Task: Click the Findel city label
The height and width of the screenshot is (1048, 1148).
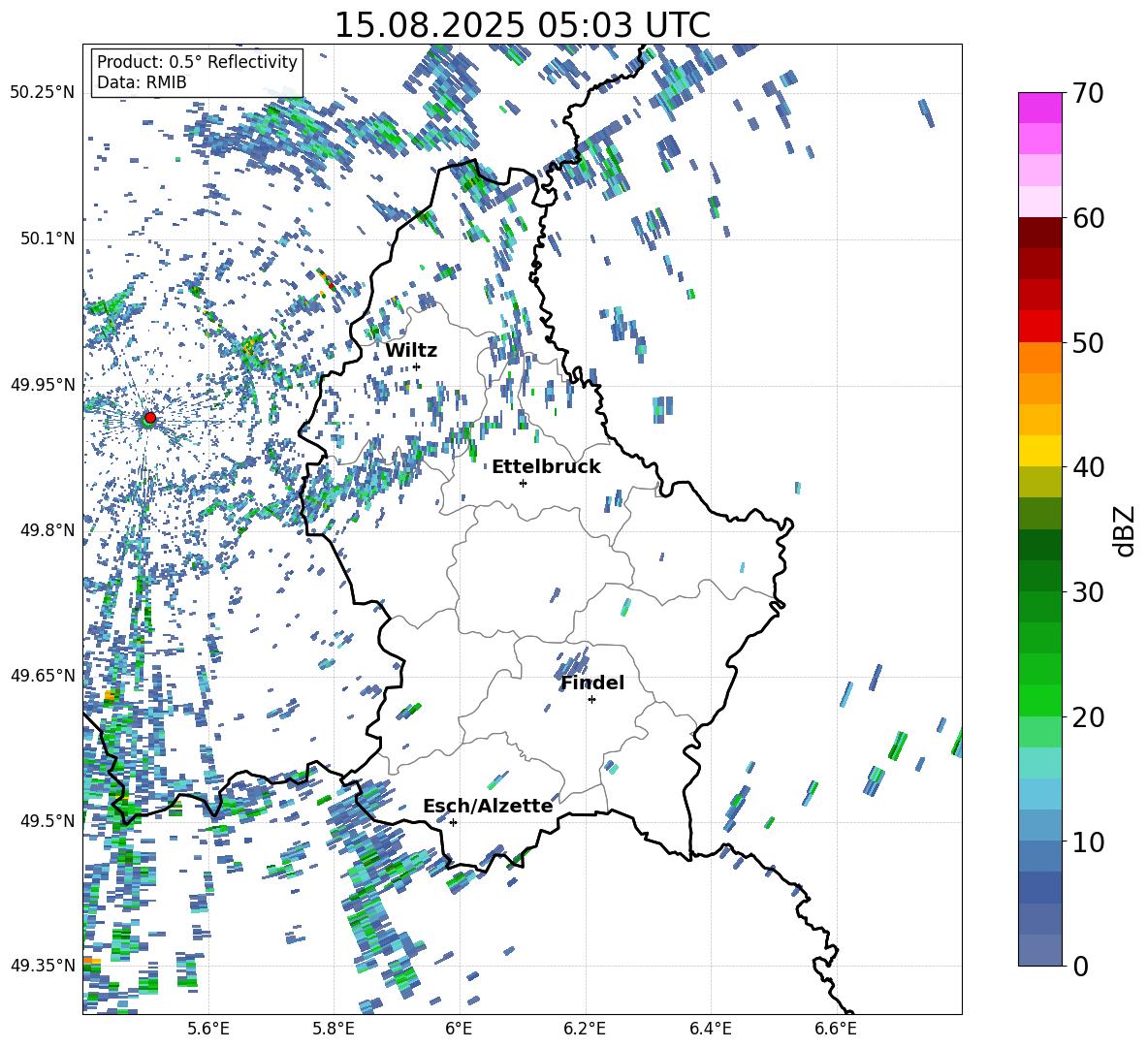Action: (592, 683)
